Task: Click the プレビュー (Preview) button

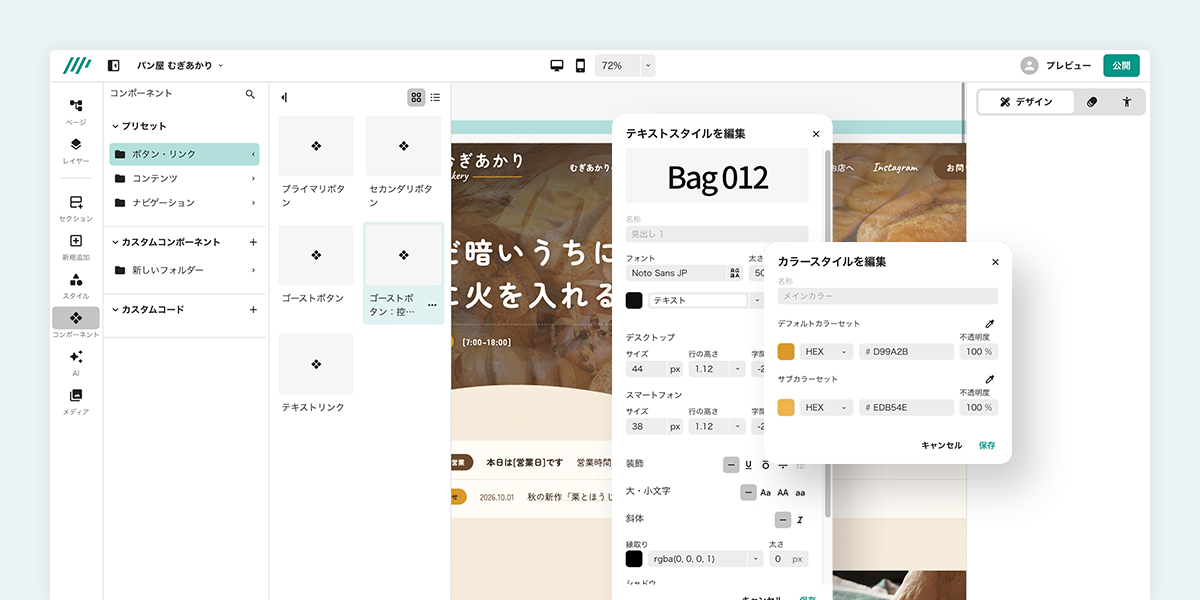Action: [x=1068, y=65]
